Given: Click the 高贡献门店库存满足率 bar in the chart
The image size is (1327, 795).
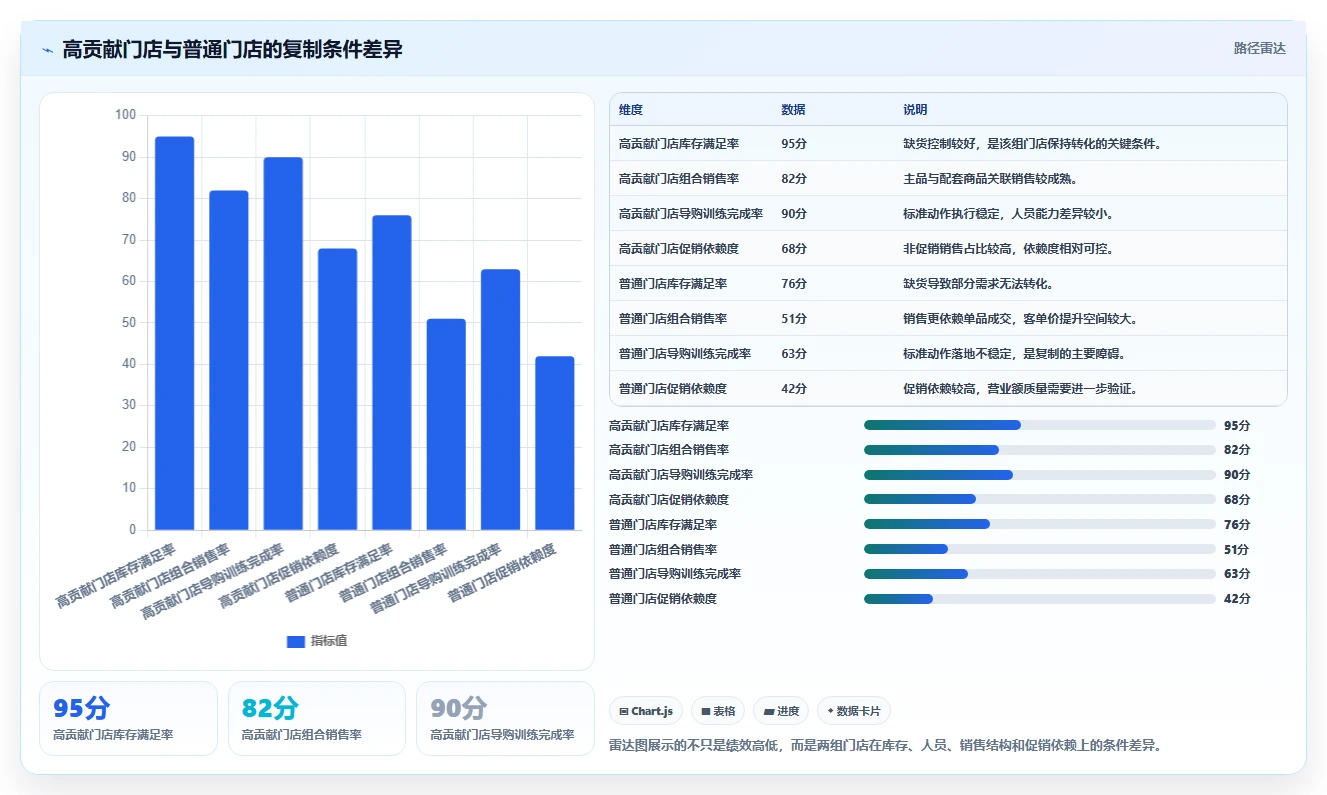Looking at the screenshot, I should click(175, 333).
